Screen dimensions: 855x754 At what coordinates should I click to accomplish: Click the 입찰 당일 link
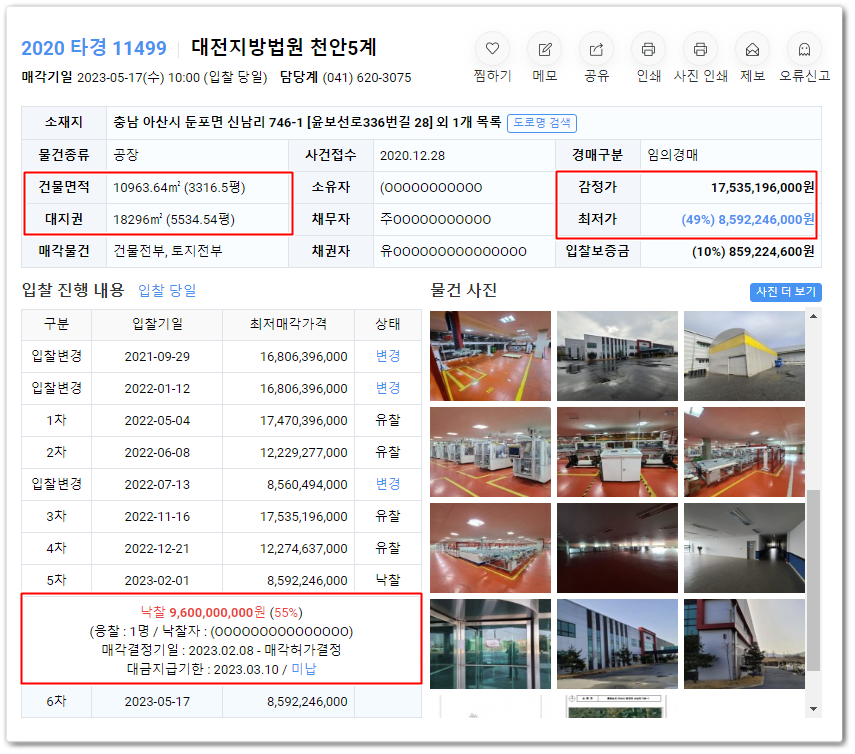tap(167, 291)
